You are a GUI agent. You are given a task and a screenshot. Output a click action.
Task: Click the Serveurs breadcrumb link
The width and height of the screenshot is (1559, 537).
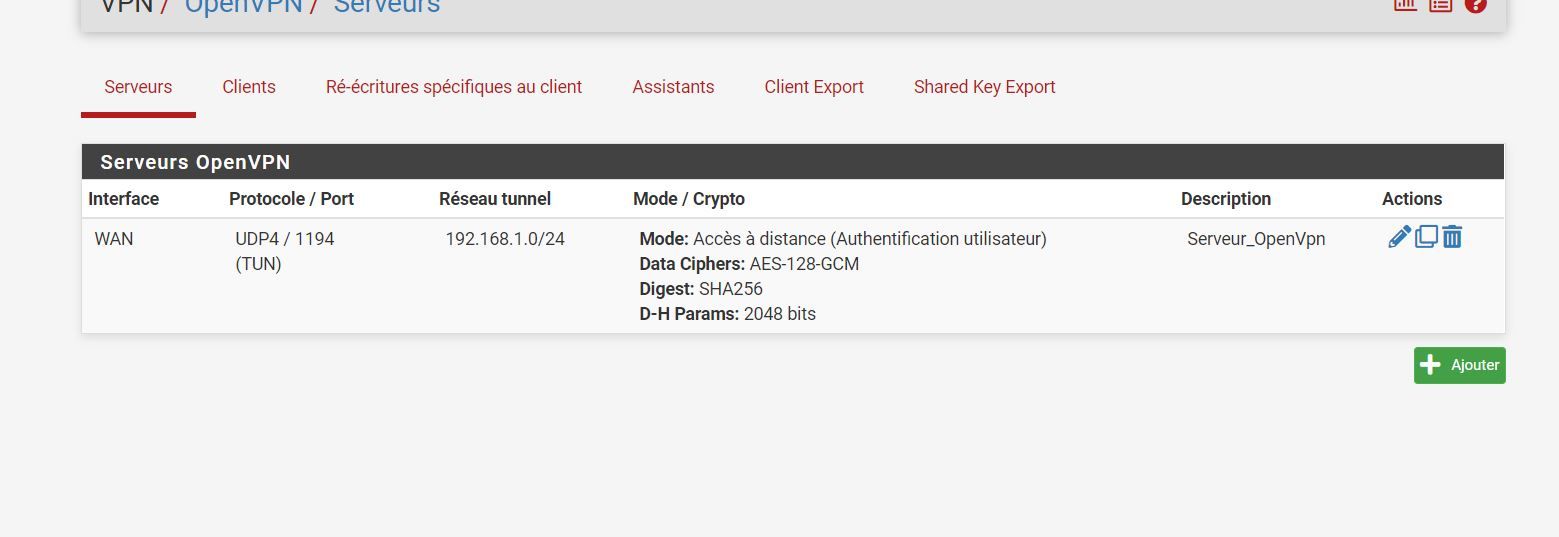click(386, 6)
